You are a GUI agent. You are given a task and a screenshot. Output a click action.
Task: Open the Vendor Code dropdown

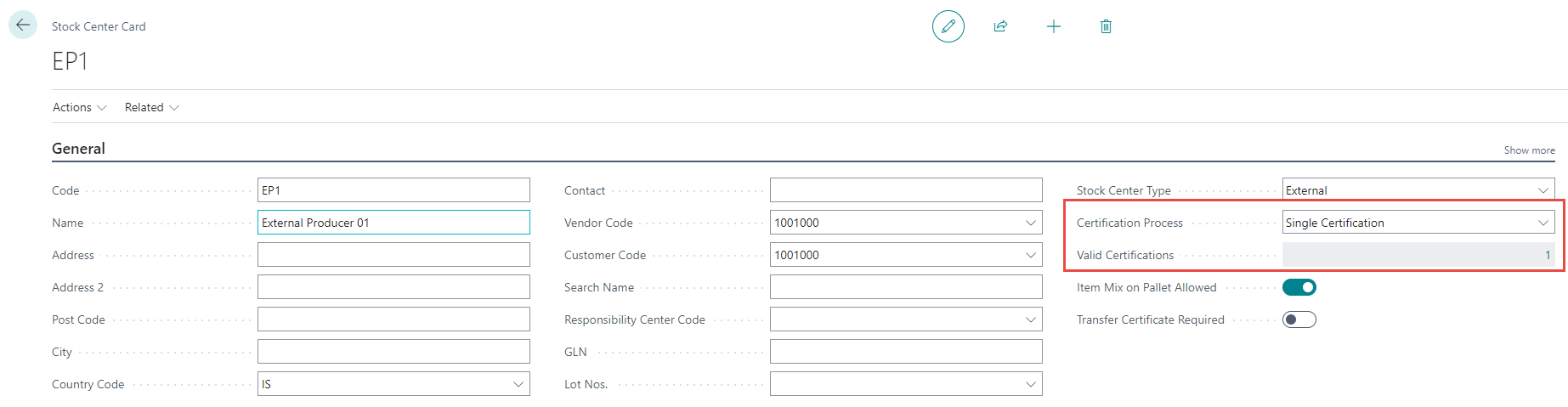coord(1030,223)
